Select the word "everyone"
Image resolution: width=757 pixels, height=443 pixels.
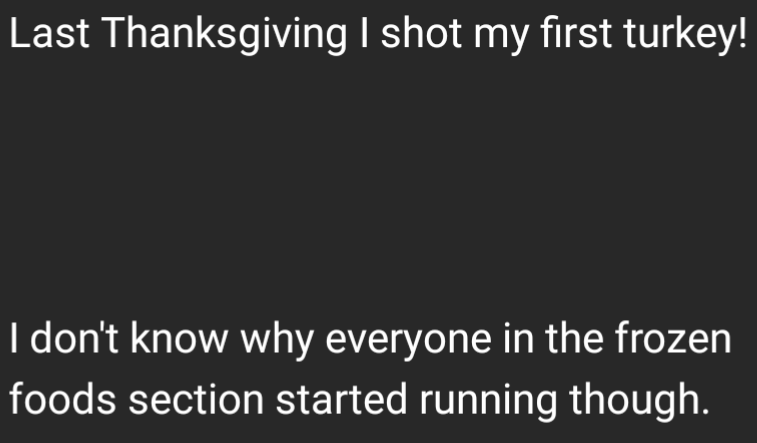(x=408, y=342)
